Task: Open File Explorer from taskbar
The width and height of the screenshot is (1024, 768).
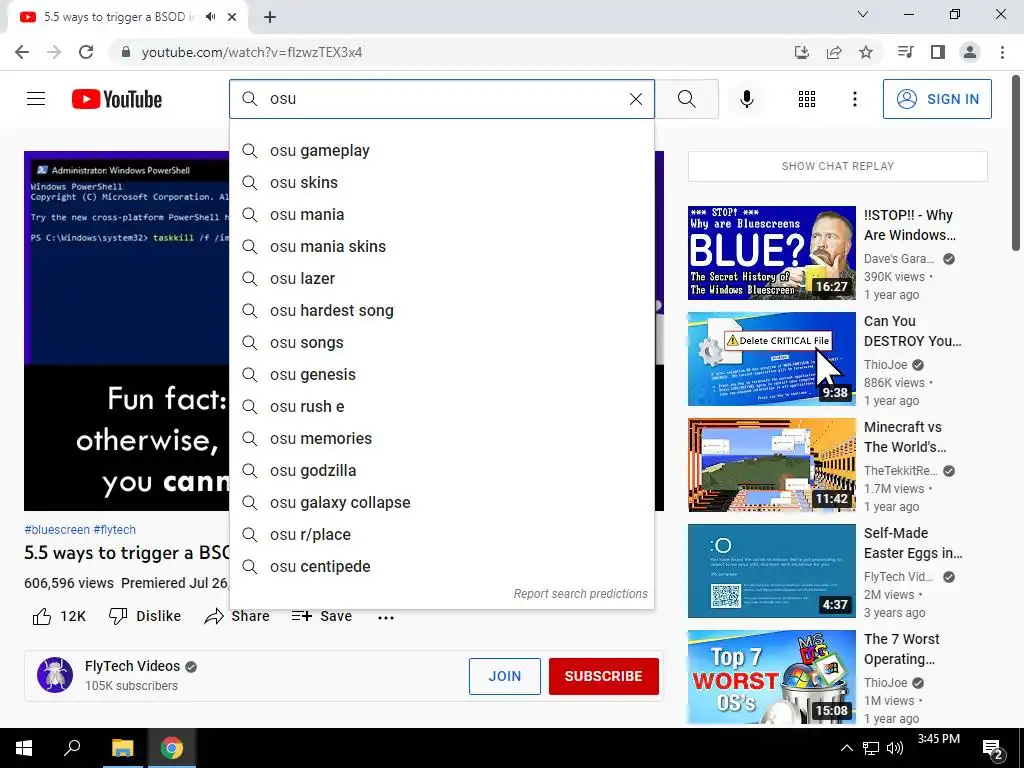Action: pyautogui.click(x=123, y=748)
